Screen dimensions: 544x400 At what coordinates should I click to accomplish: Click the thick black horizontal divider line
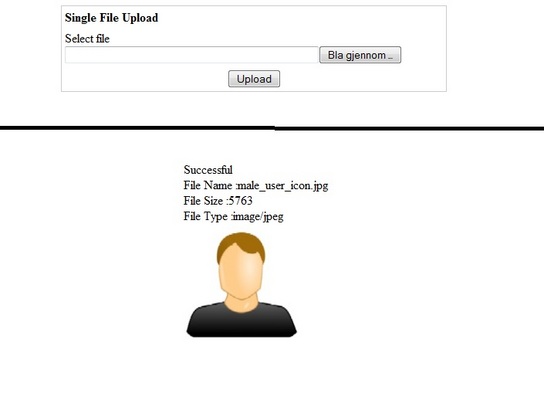272,128
